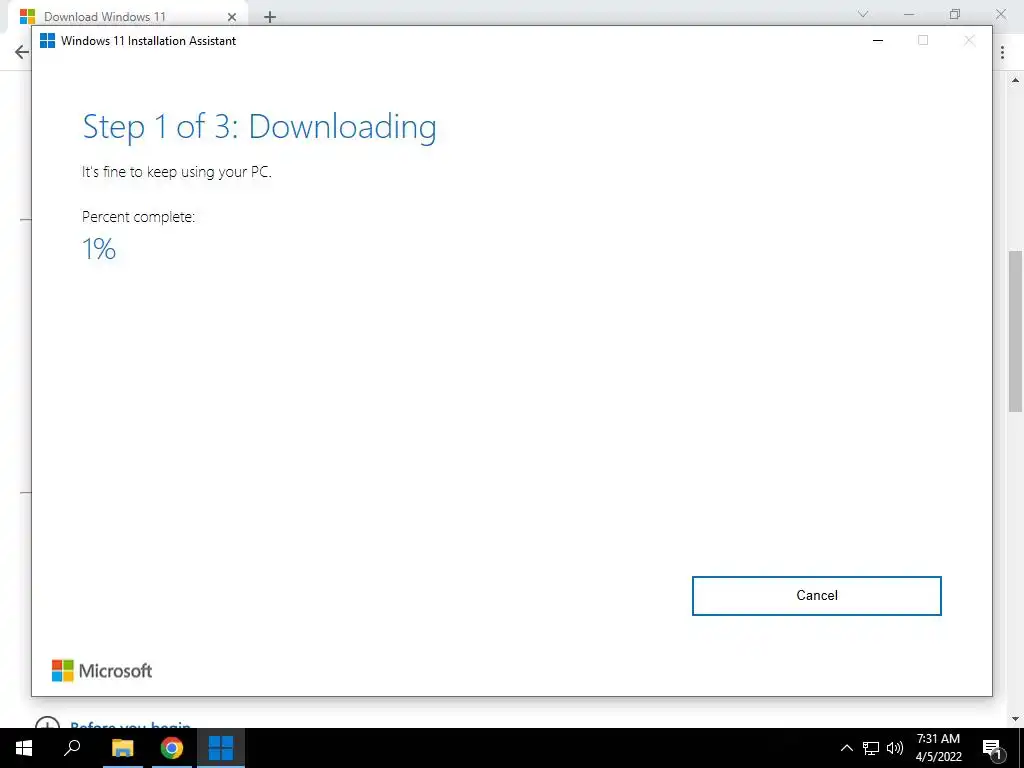1024x768 pixels.
Task: Click the Microsoft logo in the assistant
Action: coord(102,671)
